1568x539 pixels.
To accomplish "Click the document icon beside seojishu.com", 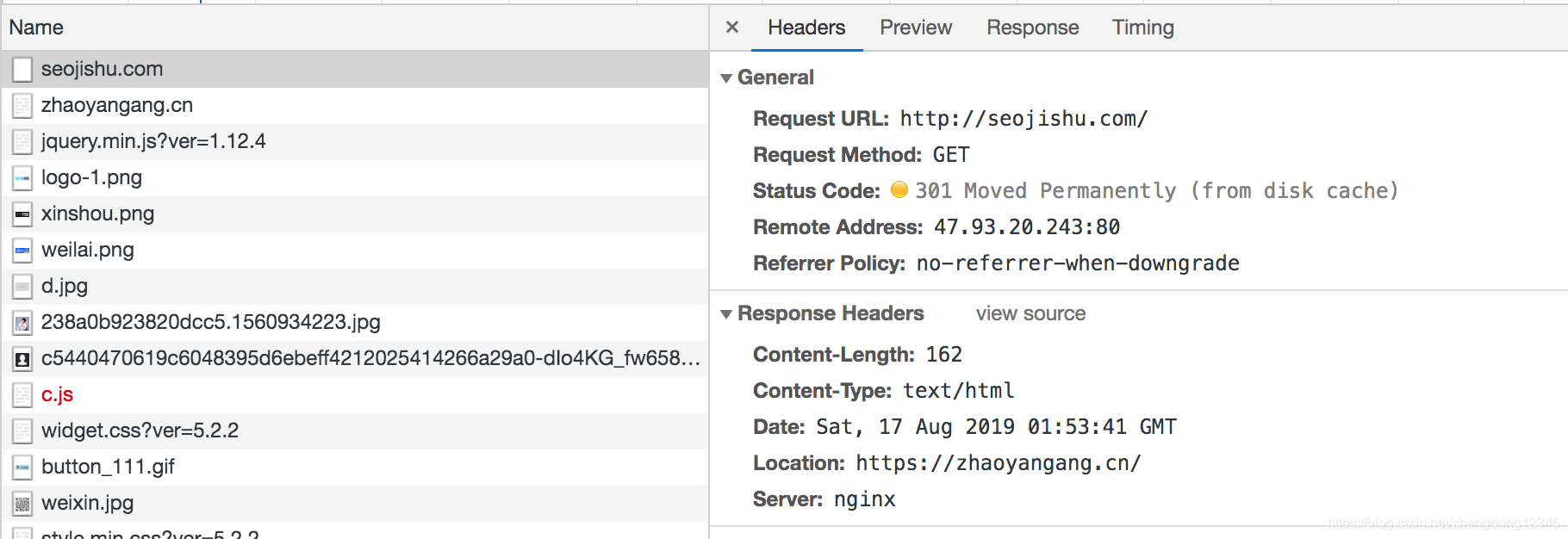I will tap(22, 70).
